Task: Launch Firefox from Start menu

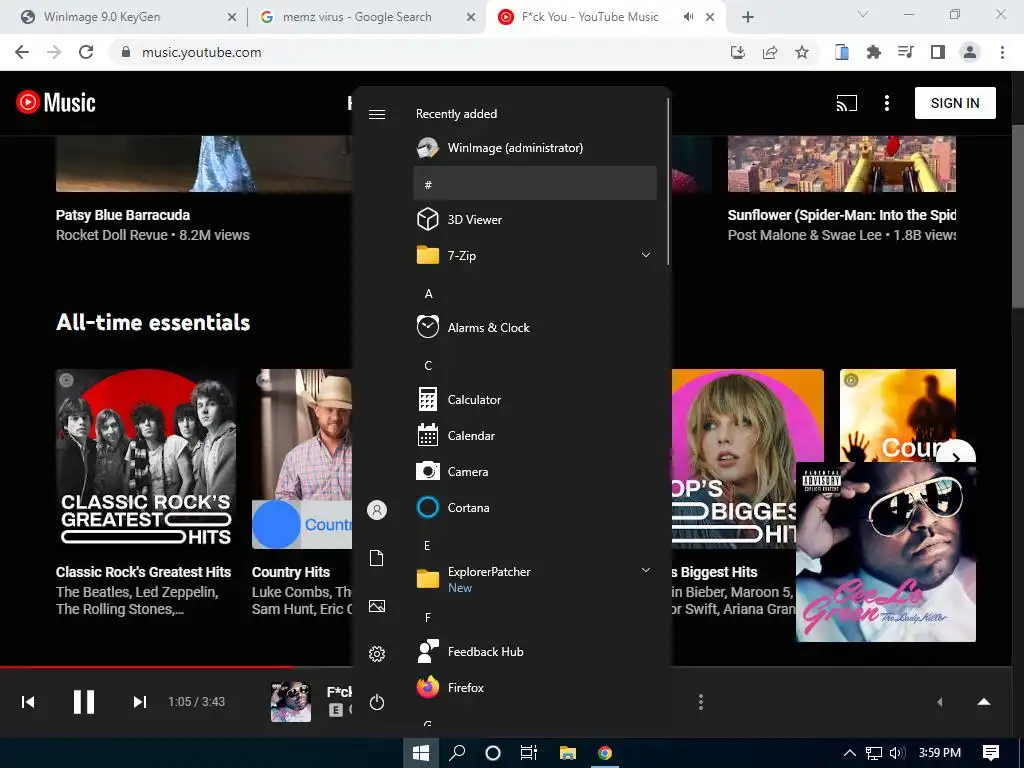Action: (x=535, y=687)
